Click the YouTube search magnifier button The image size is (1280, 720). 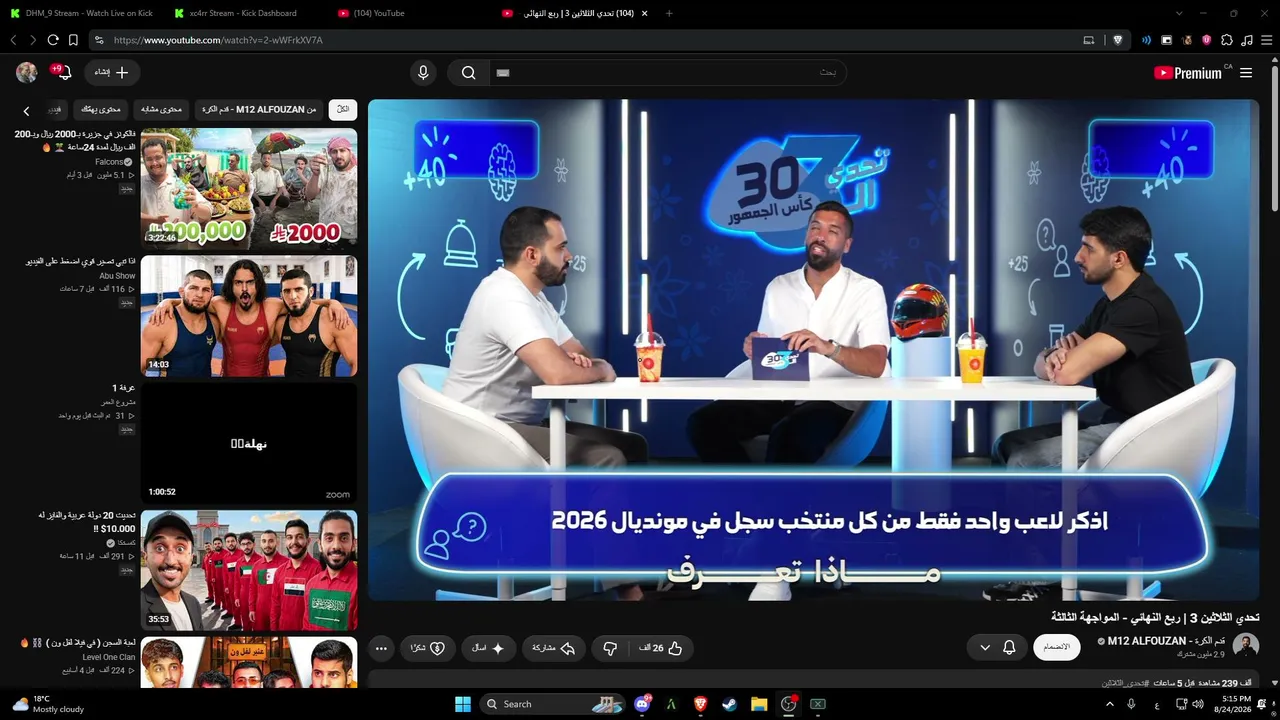[468, 72]
